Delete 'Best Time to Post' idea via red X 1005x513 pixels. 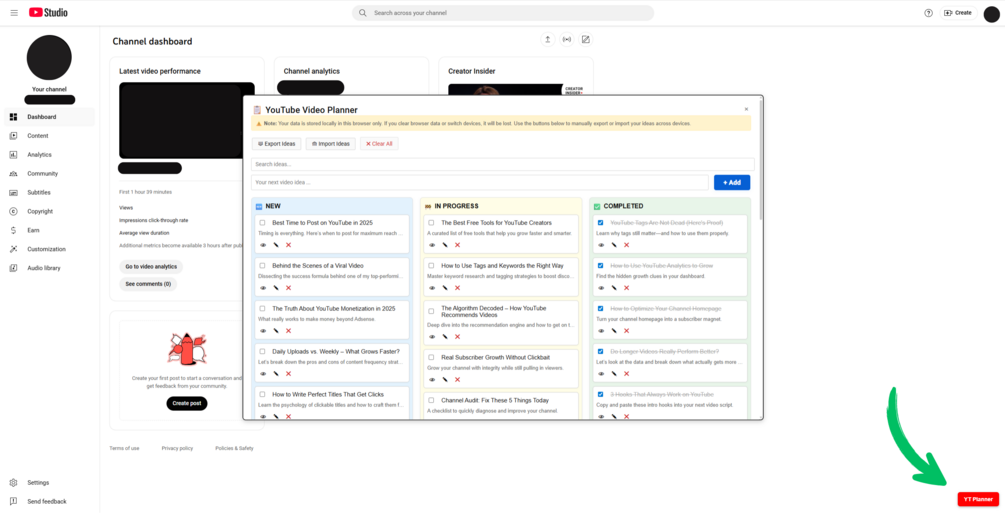[x=288, y=245]
